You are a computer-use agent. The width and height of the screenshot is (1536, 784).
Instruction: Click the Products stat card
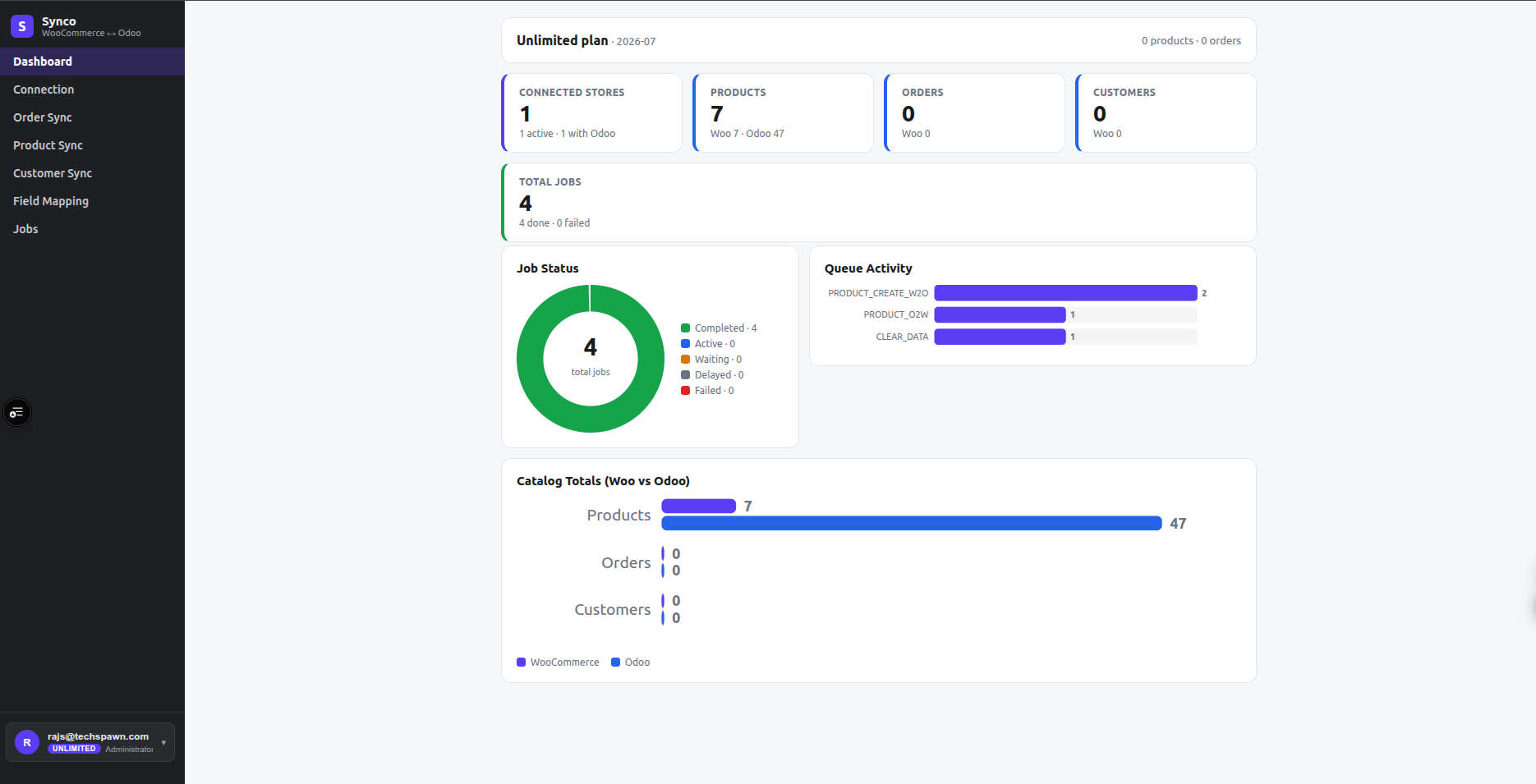(783, 113)
